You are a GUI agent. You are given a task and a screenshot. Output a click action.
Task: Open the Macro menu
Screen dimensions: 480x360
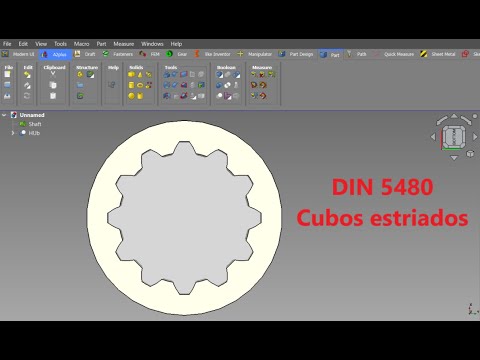point(81,44)
